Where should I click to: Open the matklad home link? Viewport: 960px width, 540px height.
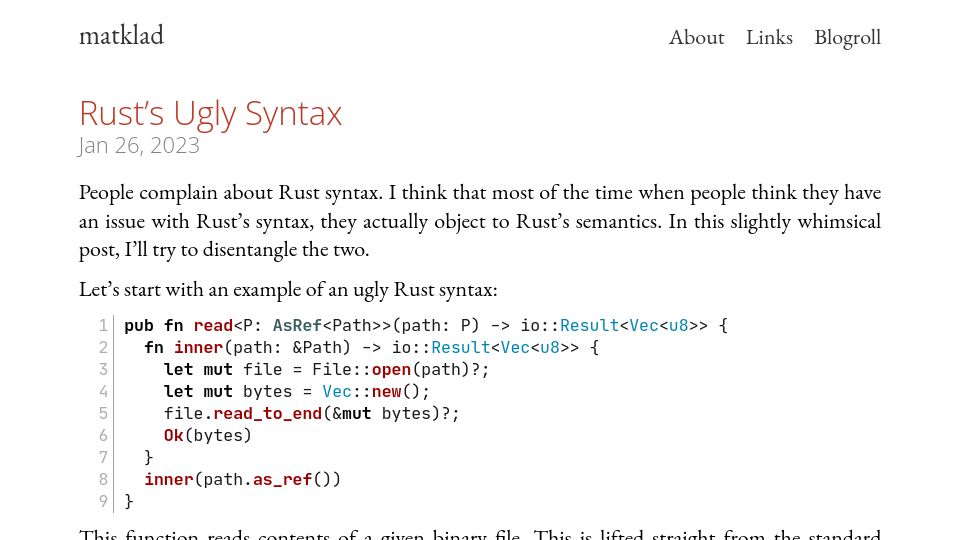[x=121, y=36]
